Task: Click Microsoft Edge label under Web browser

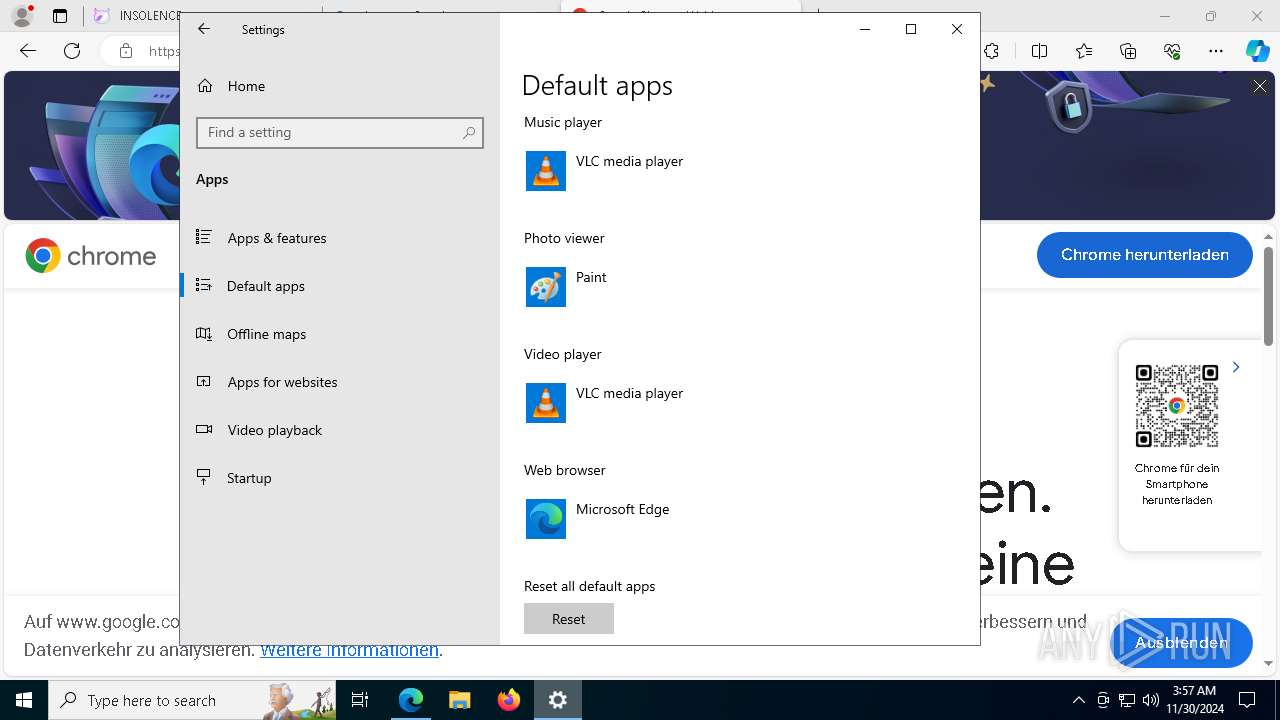Action: [622, 509]
